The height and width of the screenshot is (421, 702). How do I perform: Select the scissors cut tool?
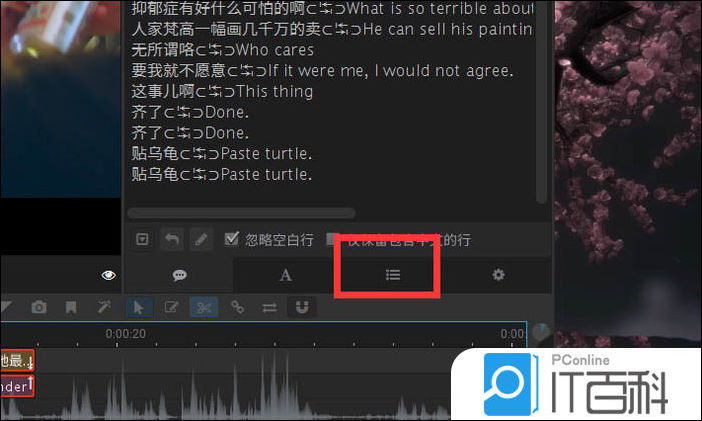click(x=204, y=307)
